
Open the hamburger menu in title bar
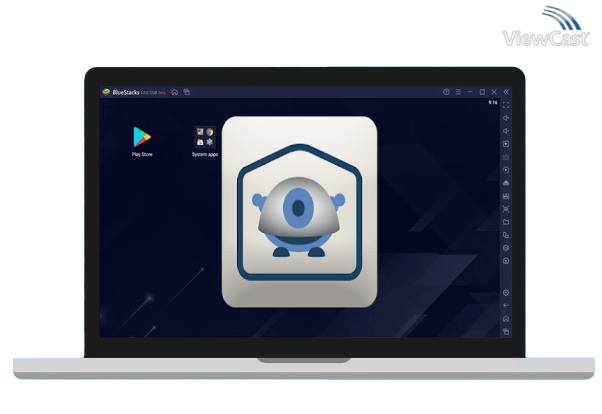click(x=458, y=92)
